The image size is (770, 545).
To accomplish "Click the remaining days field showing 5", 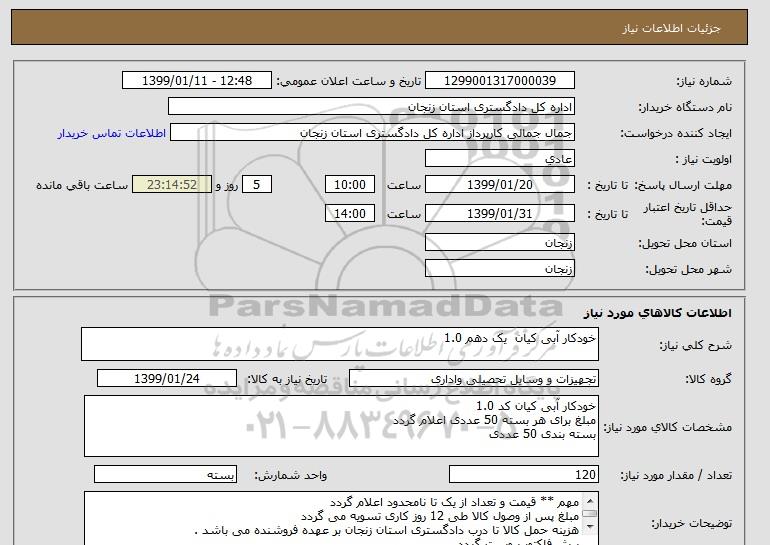I will [x=256, y=185].
